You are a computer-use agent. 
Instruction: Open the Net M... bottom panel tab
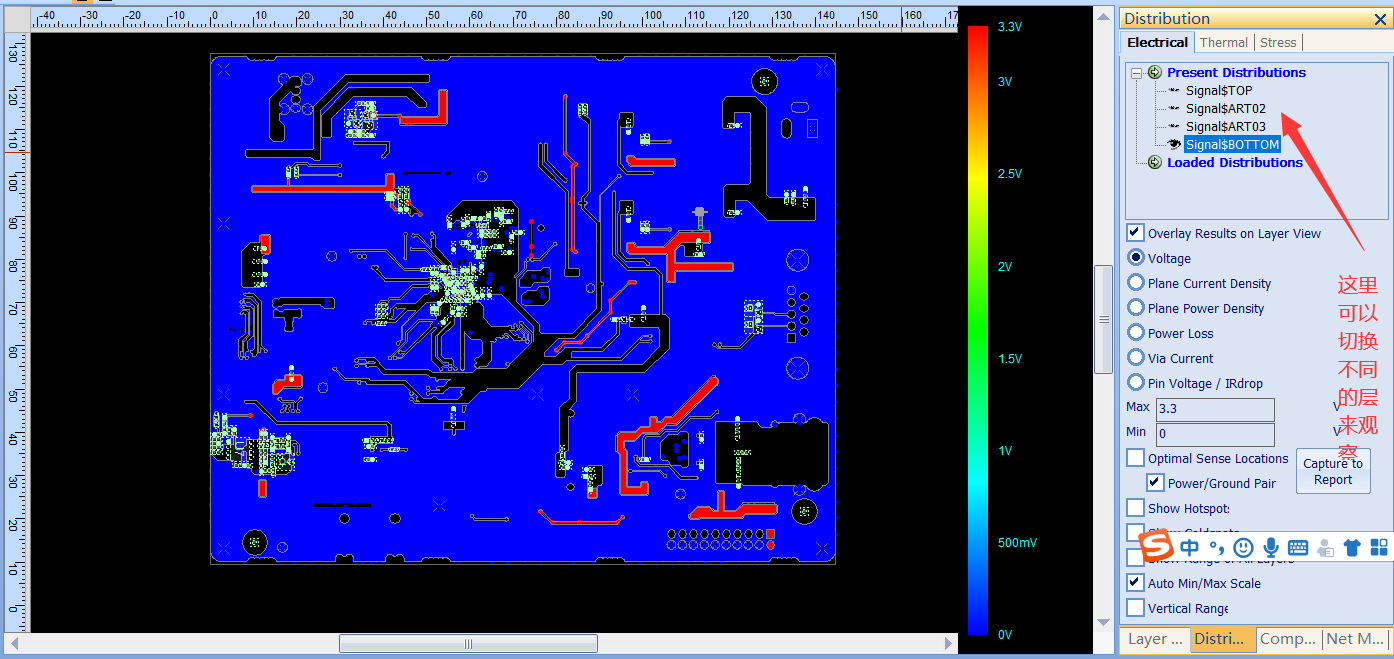(1355, 638)
